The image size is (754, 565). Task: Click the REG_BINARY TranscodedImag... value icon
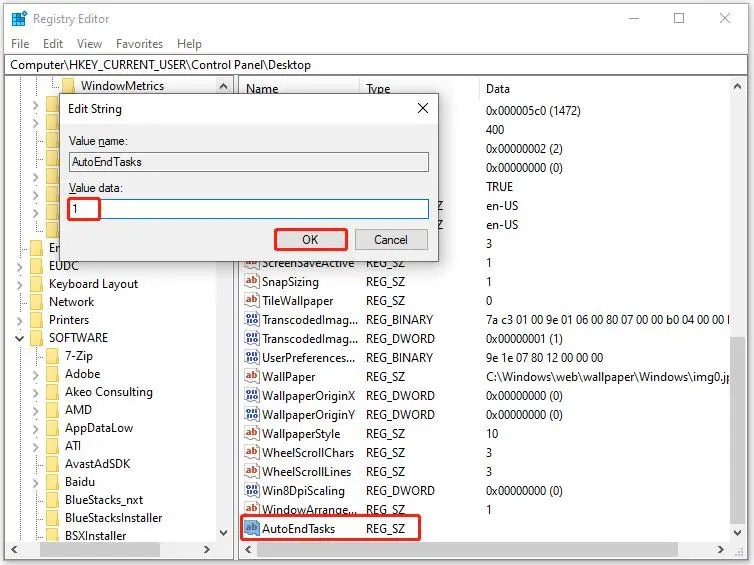pos(251,319)
